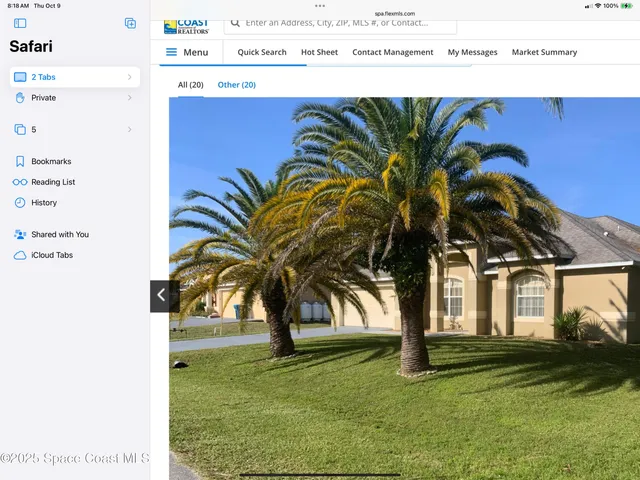This screenshot has width=640, height=480.
Task: Expand the 2 Tabs group chevron
Action: [129, 77]
